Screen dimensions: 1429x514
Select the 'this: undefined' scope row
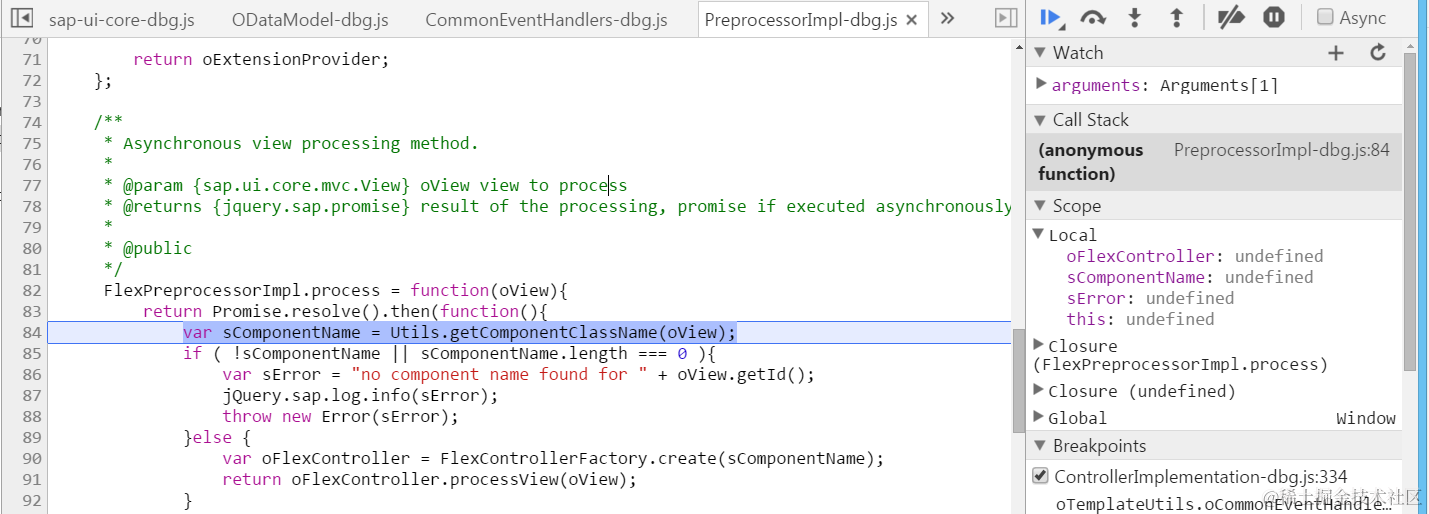1140,319
